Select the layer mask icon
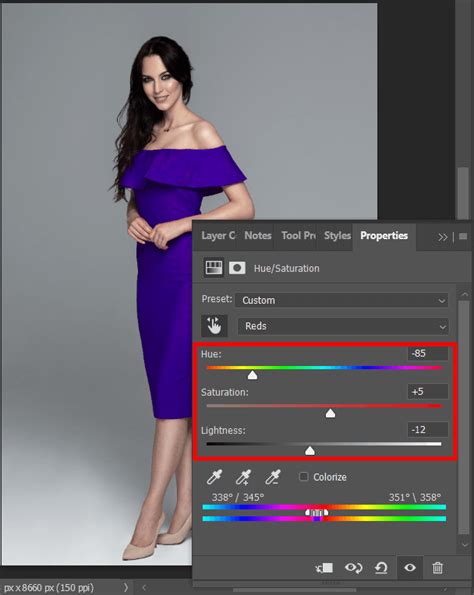The width and height of the screenshot is (474, 595). pyautogui.click(x=237, y=268)
